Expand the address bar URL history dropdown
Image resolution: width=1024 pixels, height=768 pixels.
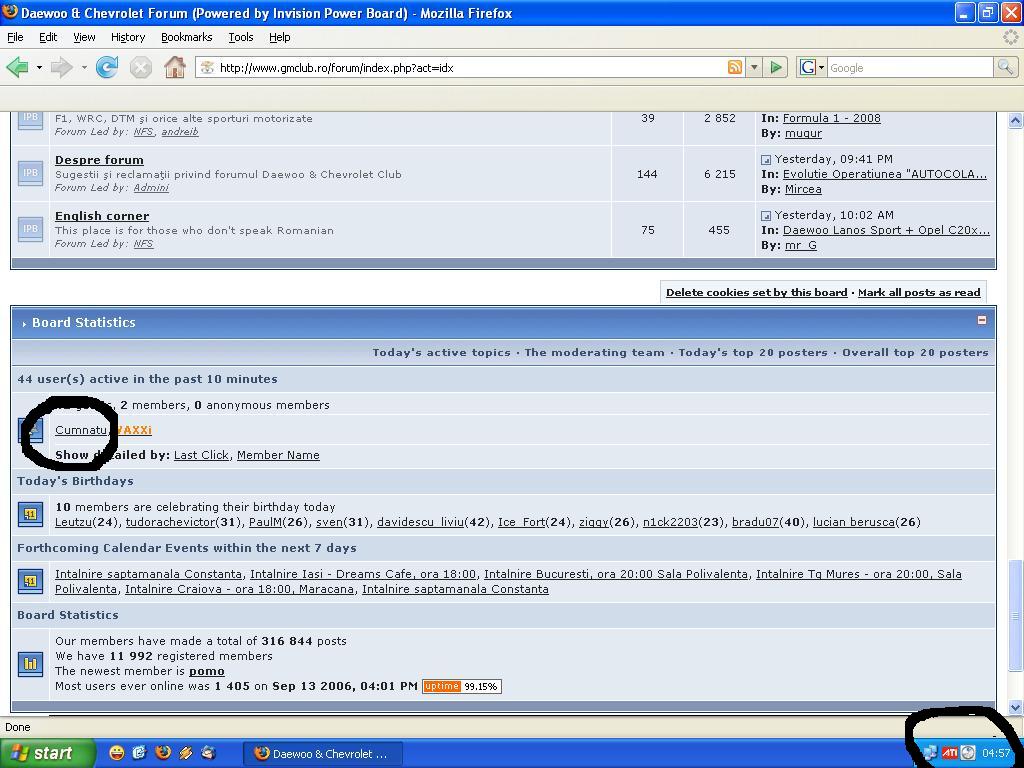754,67
